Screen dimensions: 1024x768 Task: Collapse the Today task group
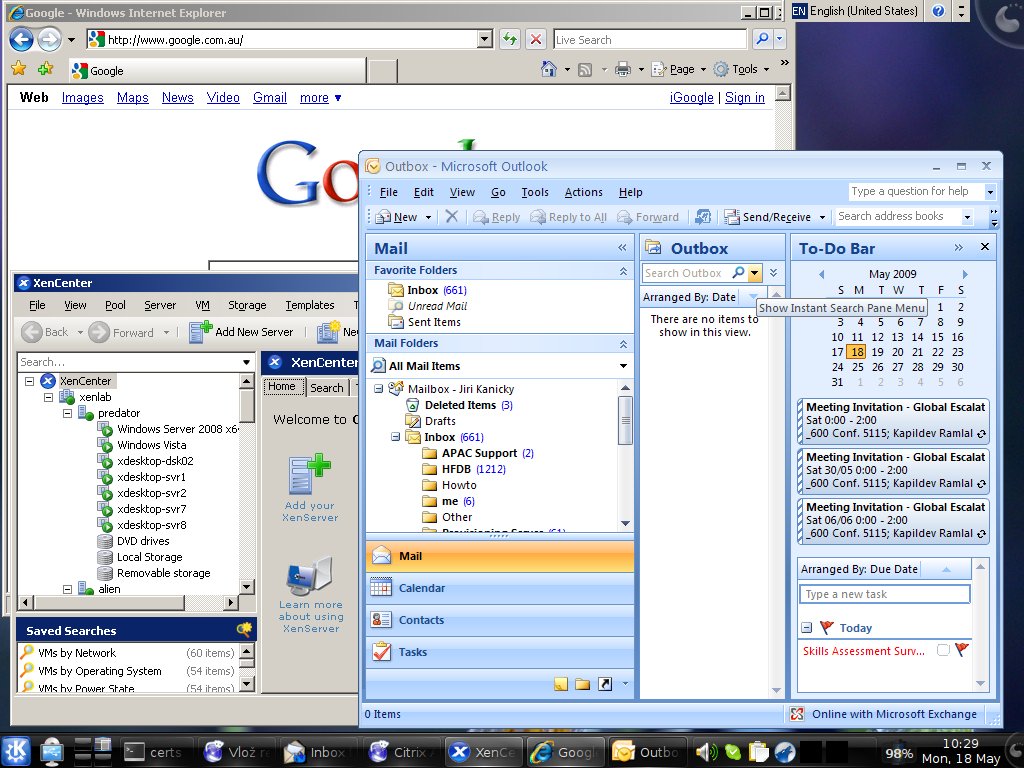(807, 628)
